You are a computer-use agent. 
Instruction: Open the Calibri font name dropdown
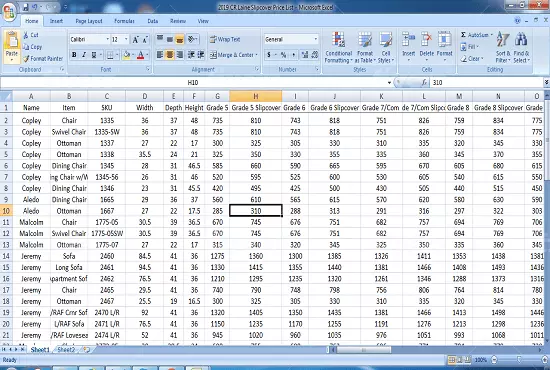[107, 39]
